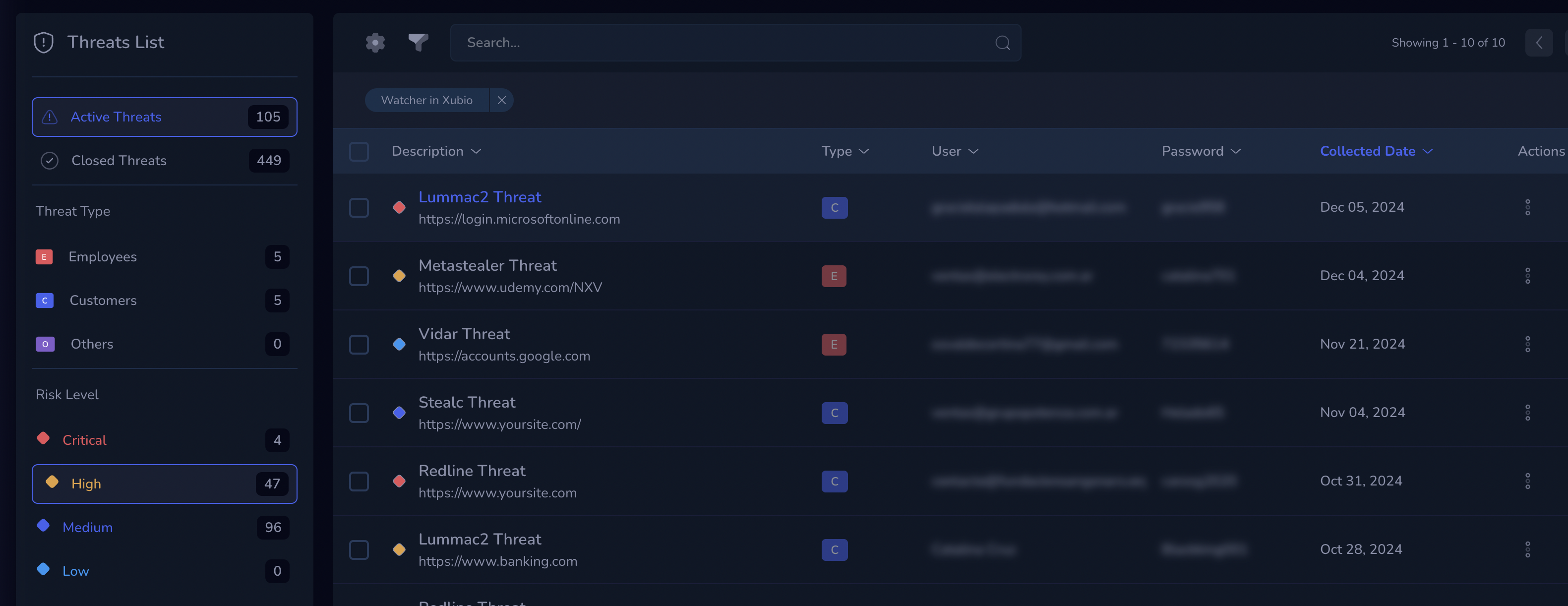Check the Vidar Threat row

pos(359,344)
